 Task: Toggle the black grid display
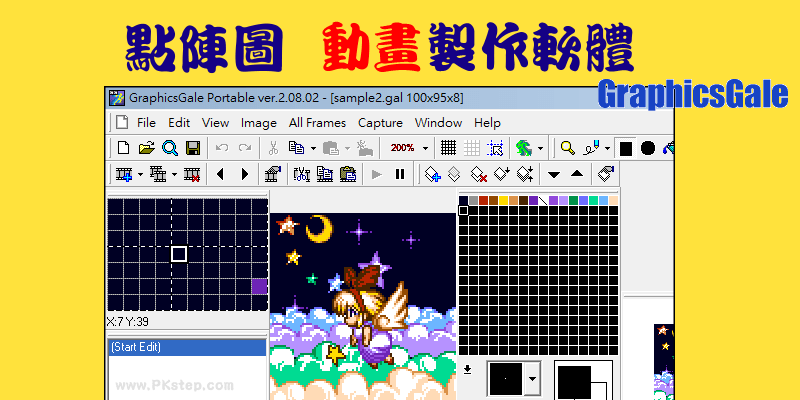448,148
